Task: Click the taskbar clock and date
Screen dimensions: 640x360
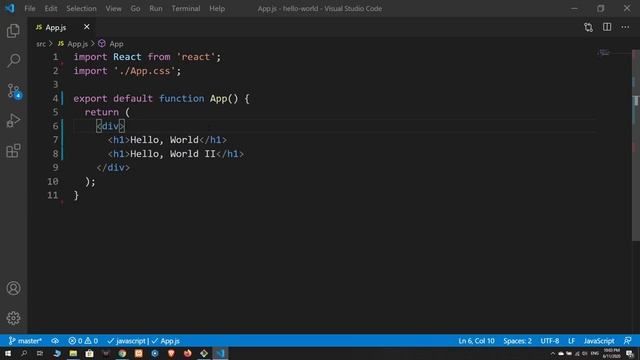Action: coord(611,353)
